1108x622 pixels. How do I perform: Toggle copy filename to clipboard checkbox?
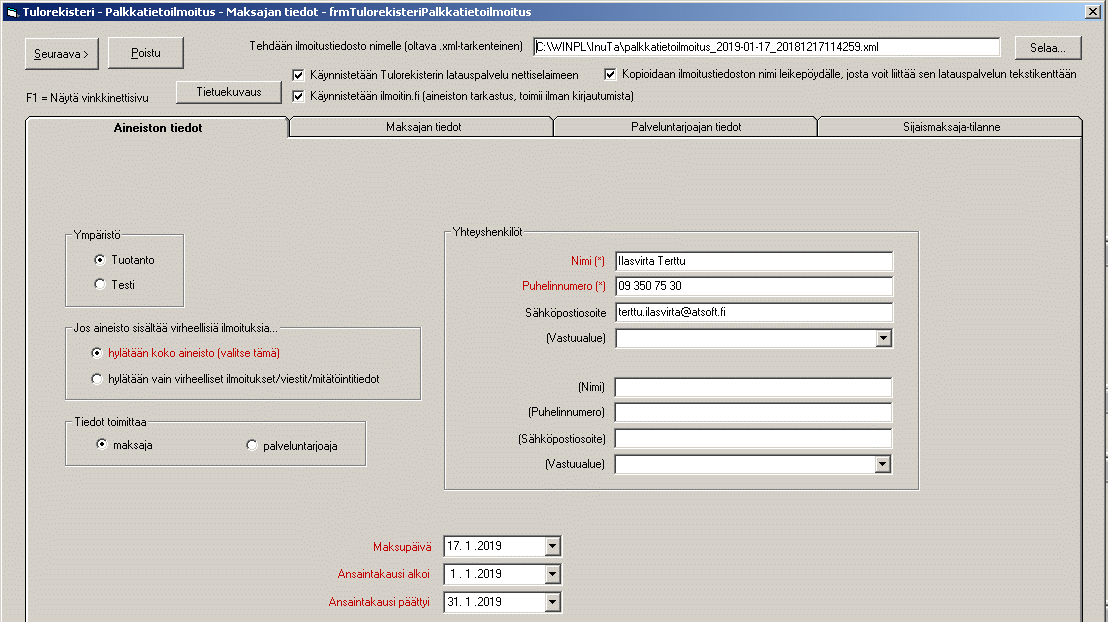(x=611, y=74)
